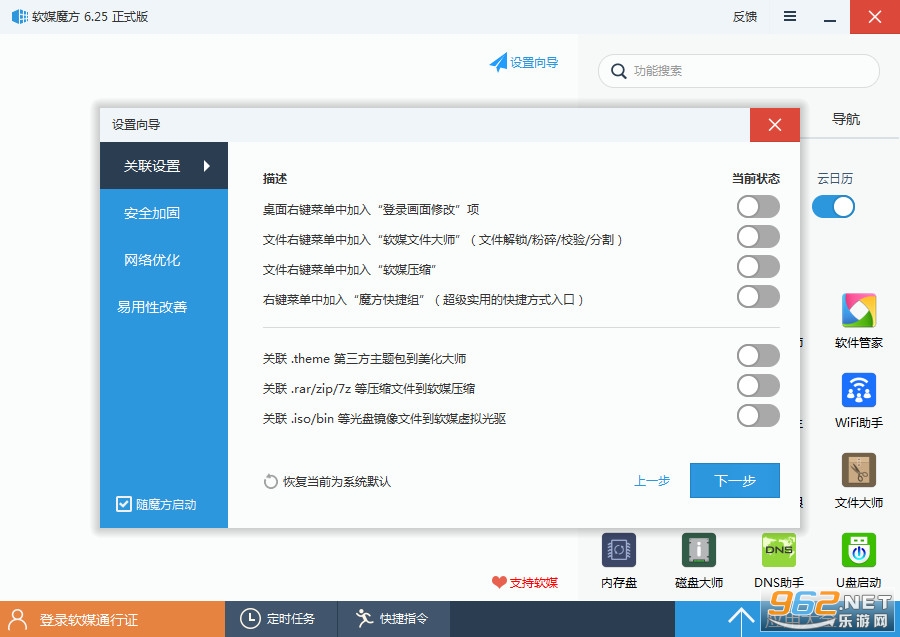
Task: Enable “魔方快捷组” right-click menu switch
Action: tap(758, 297)
